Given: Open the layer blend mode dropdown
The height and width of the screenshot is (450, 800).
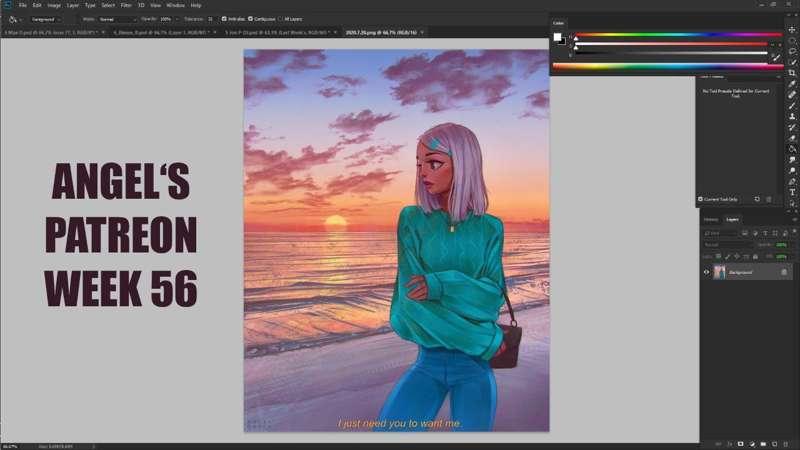Looking at the screenshot, I should [728, 245].
